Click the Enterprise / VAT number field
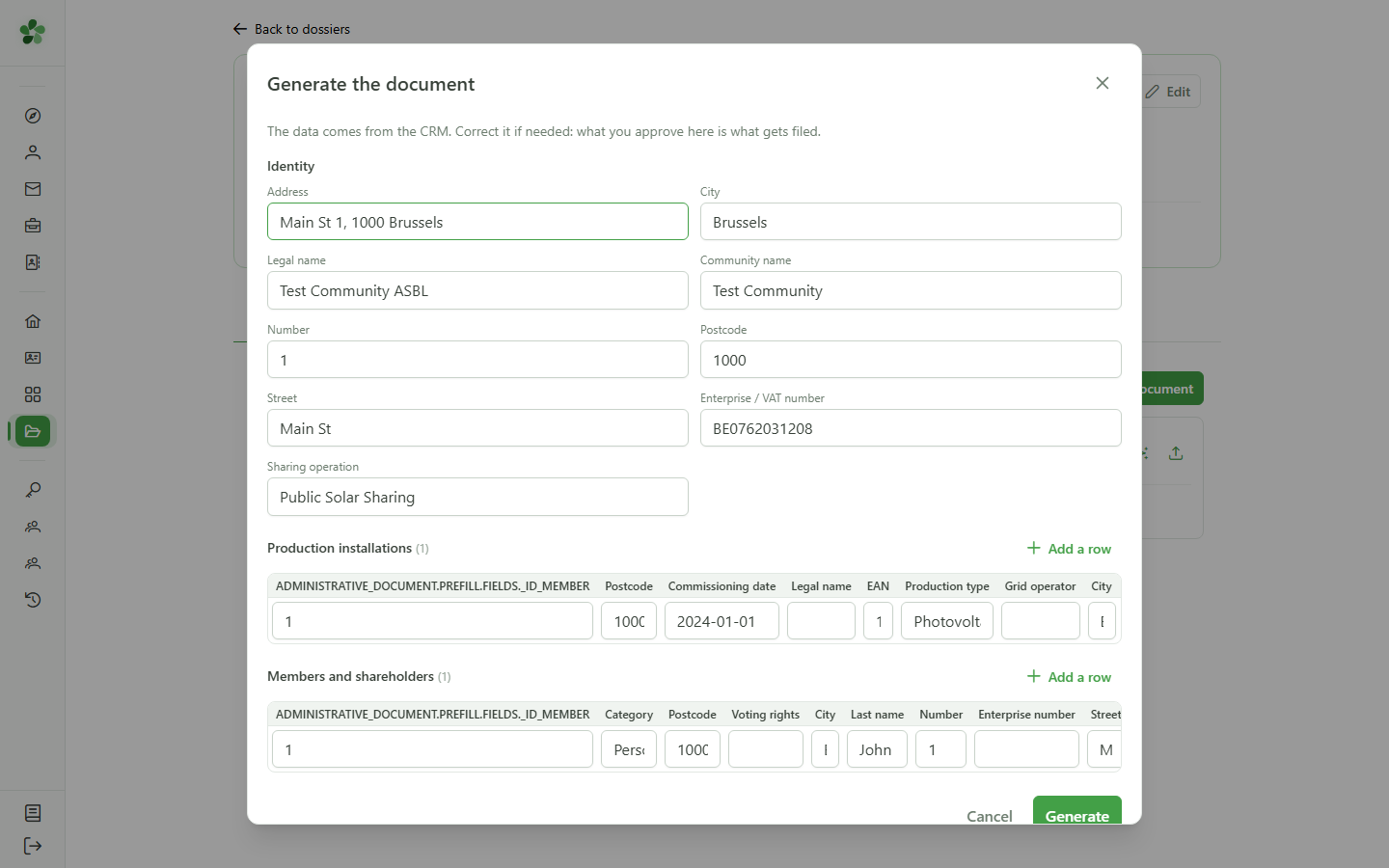1389x868 pixels. (911, 428)
